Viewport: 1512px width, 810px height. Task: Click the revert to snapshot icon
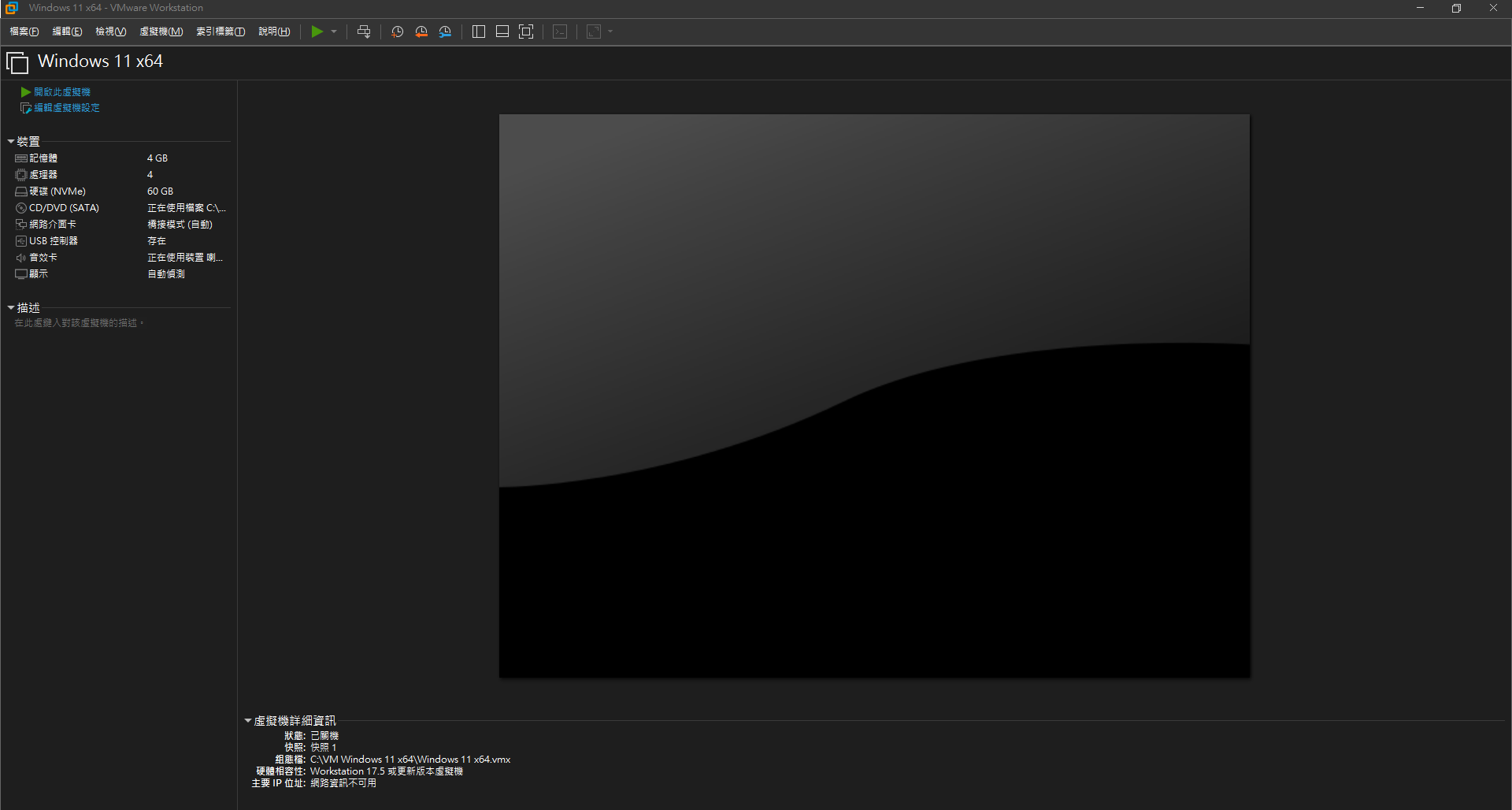(x=421, y=32)
